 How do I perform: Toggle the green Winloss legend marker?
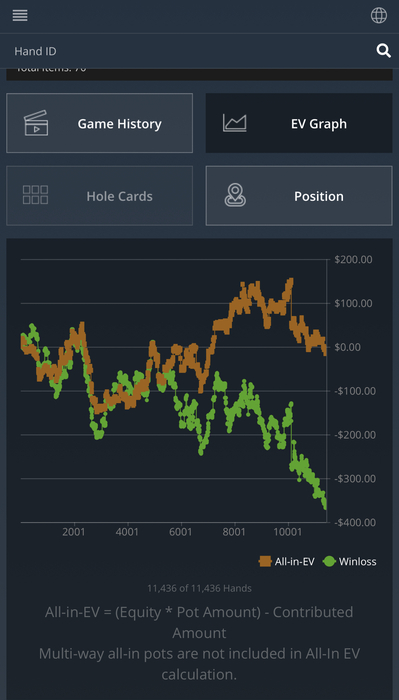329,561
